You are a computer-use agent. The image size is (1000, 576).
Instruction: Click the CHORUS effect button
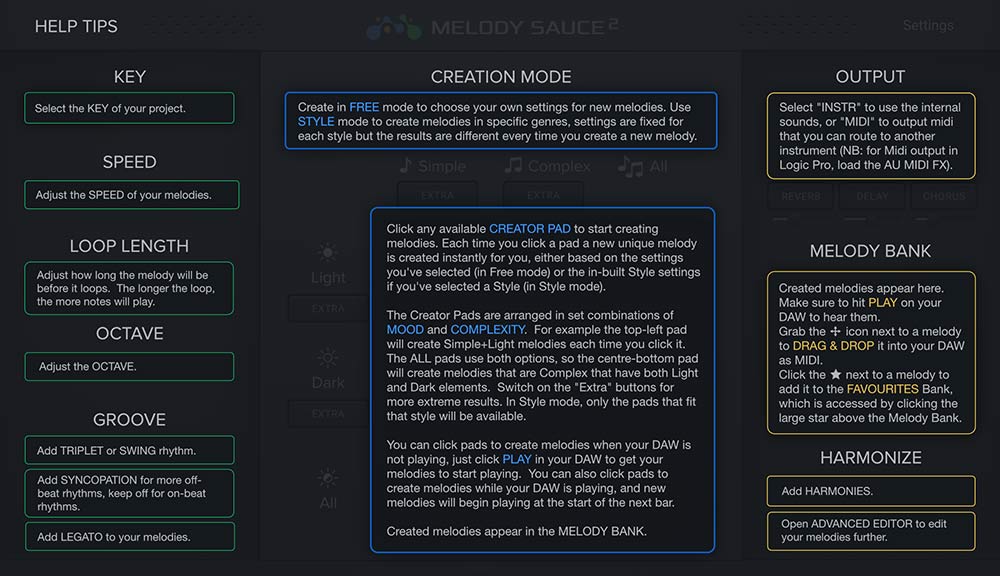[944, 196]
